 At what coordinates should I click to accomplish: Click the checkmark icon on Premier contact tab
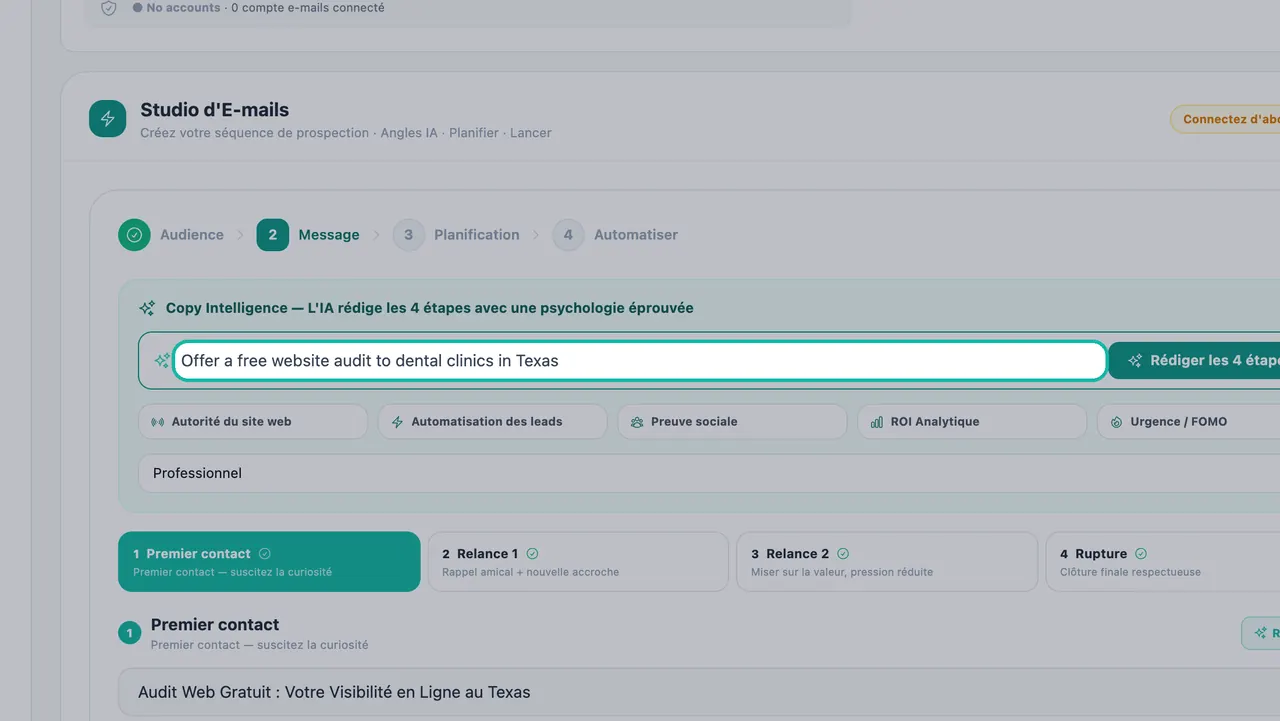pos(265,554)
